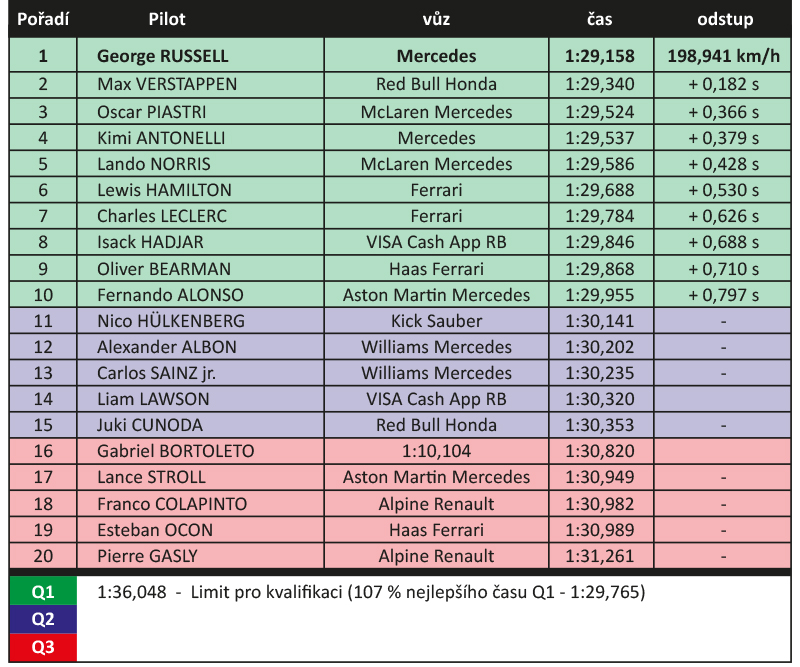Click the Q2 blue legend box

(x=42, y=619)
